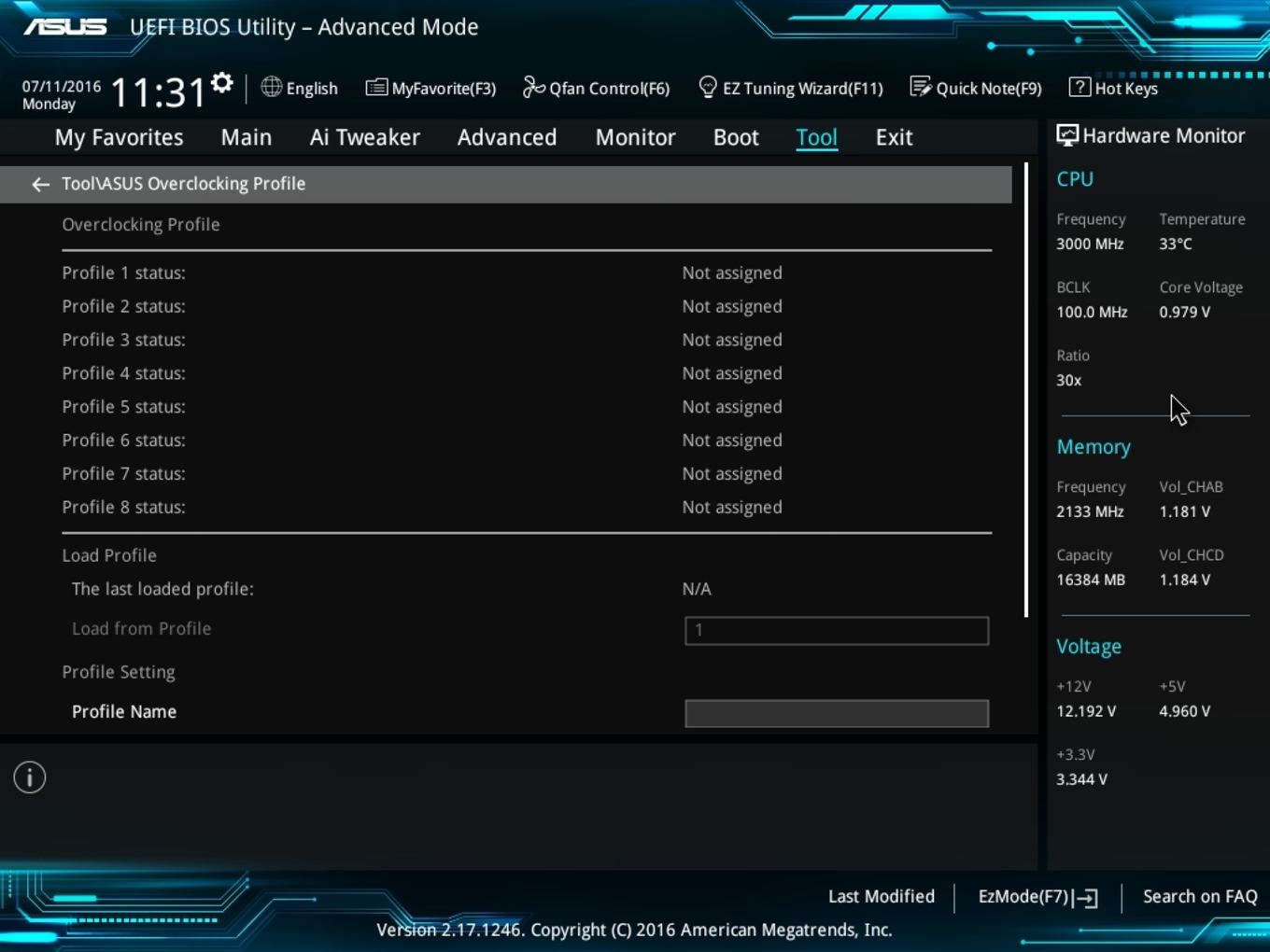Show the Hot Keys question mark icon
Screen dimensions: 1270x952
coord(1079,88)
